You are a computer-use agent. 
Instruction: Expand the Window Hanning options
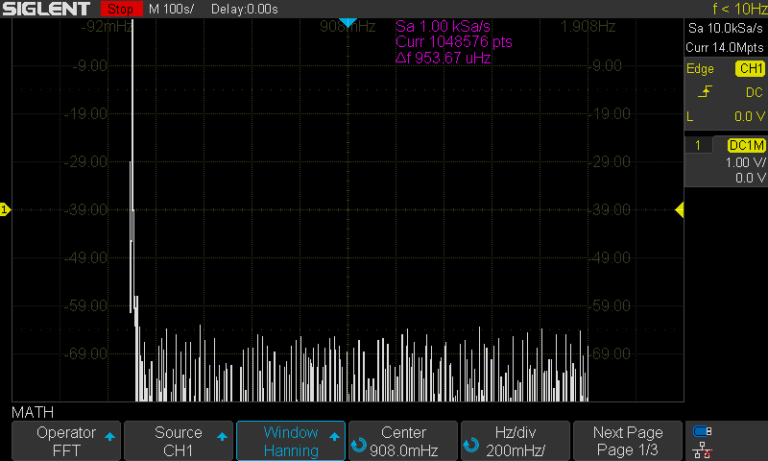290,441
